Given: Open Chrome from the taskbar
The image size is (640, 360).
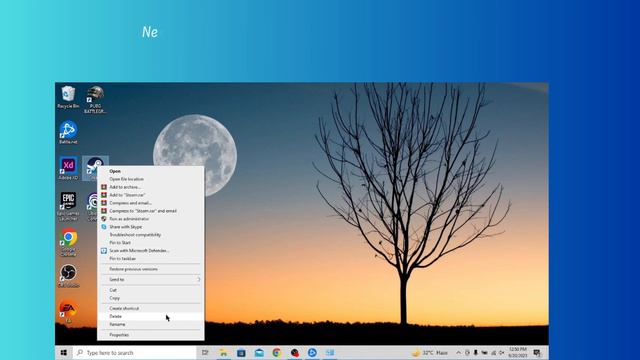Looking at the screenshot, I should 277,353.
